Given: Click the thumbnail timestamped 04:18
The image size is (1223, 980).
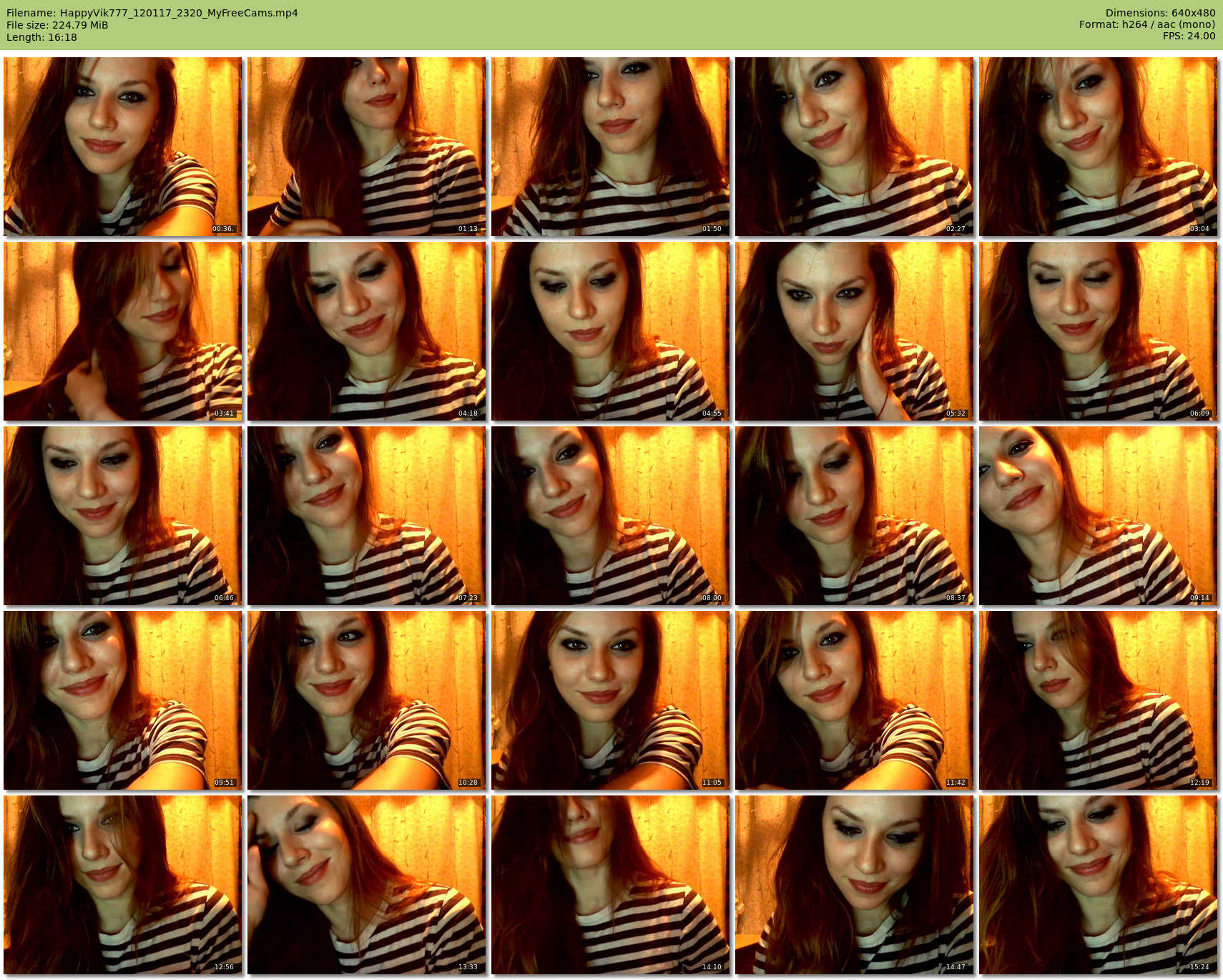Looking at the screenshot, I should coord(367,331).
